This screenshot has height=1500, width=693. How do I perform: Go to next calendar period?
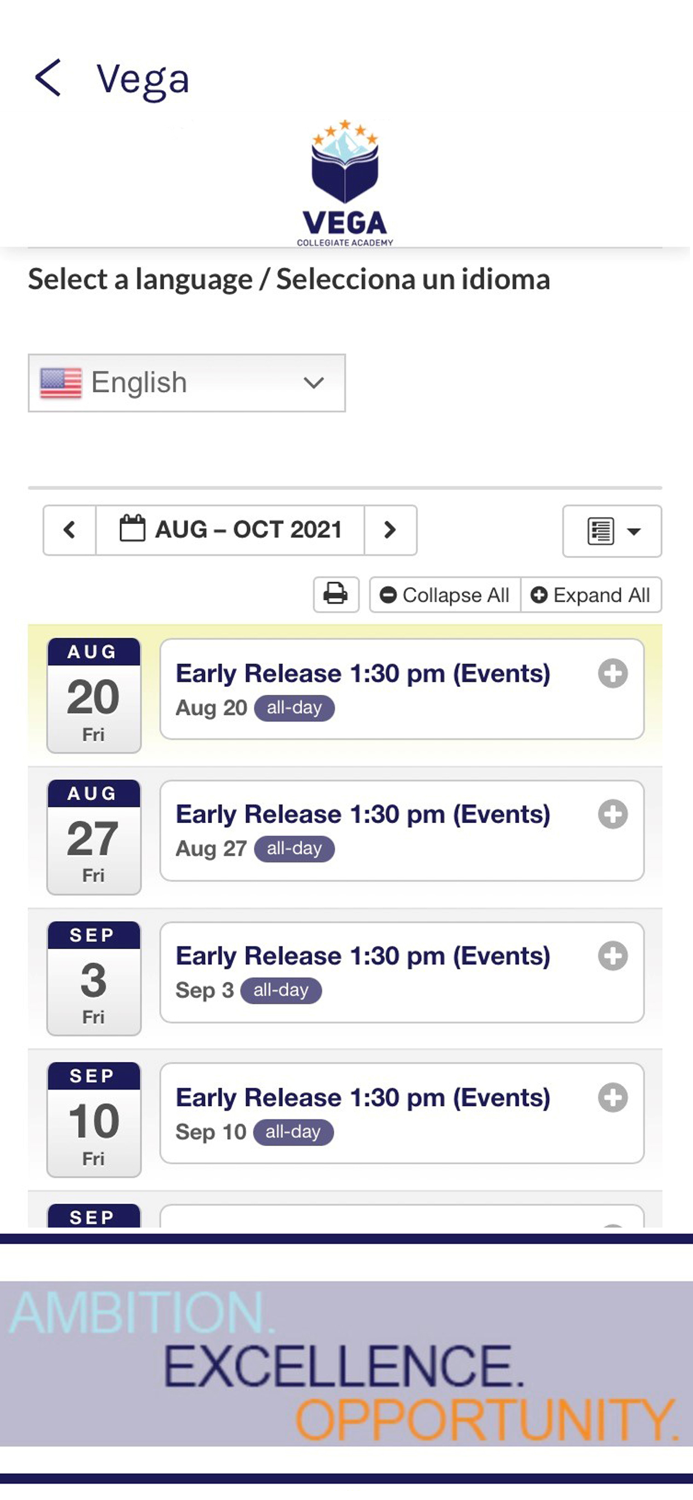[x=390, y=530]
